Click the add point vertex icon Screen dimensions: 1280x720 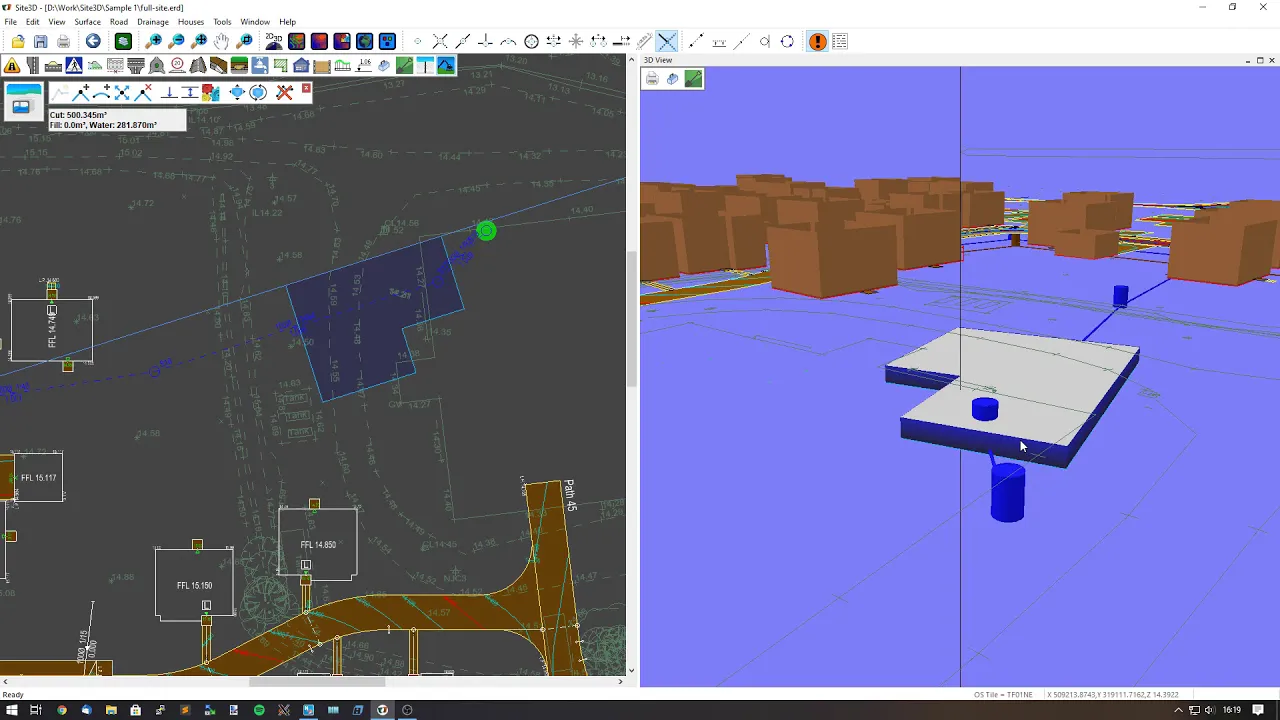[81, 92]
